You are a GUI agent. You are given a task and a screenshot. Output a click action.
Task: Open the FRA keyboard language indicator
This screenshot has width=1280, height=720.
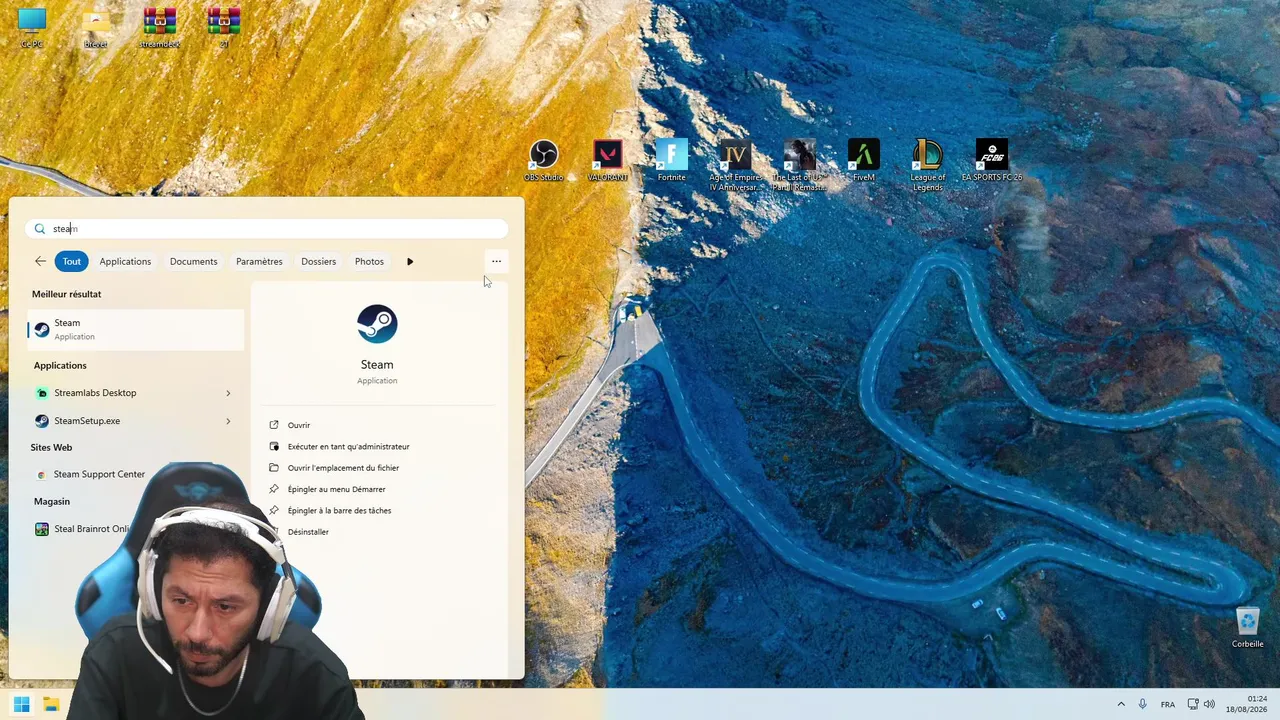coord(1168,704)
